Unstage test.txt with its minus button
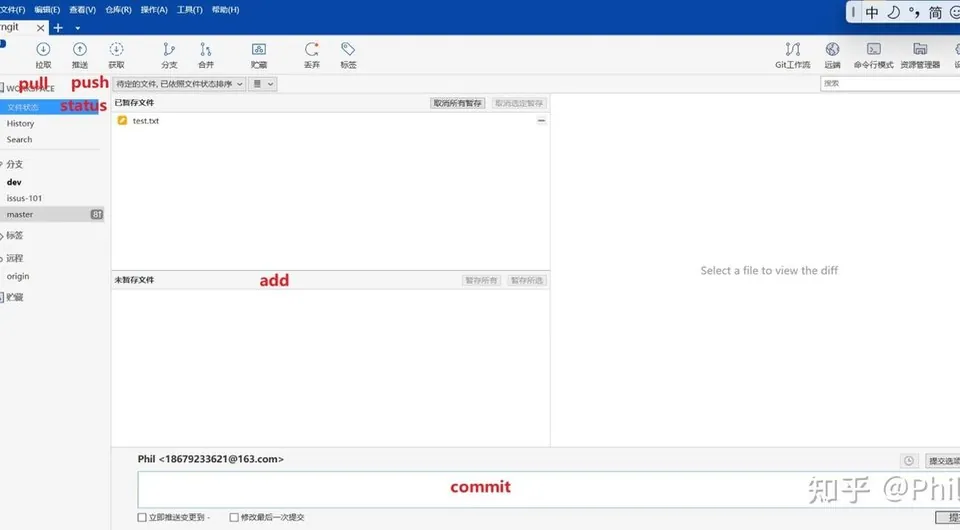The height and width of the screenshot is (530, 960). coord(541,121)
